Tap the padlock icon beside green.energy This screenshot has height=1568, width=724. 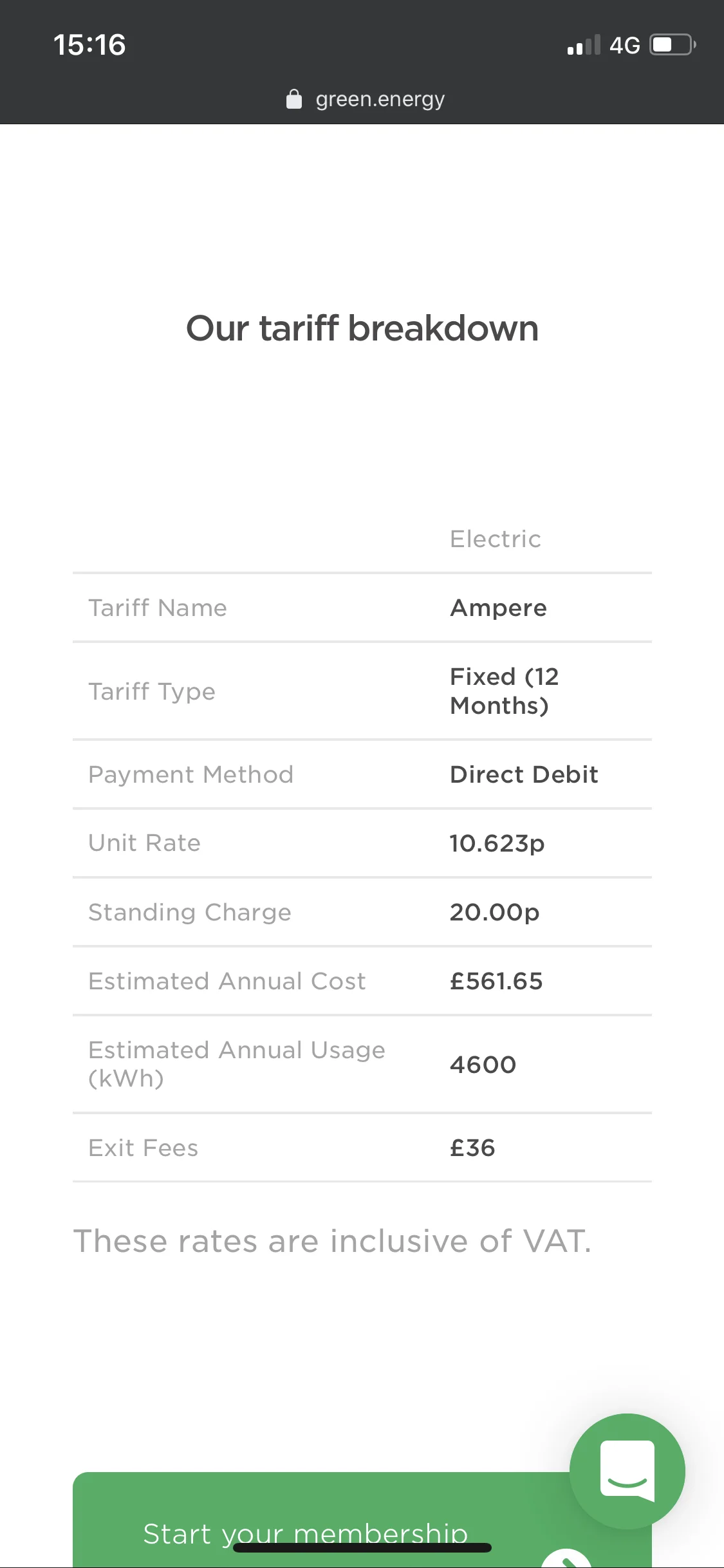point(294,99)
